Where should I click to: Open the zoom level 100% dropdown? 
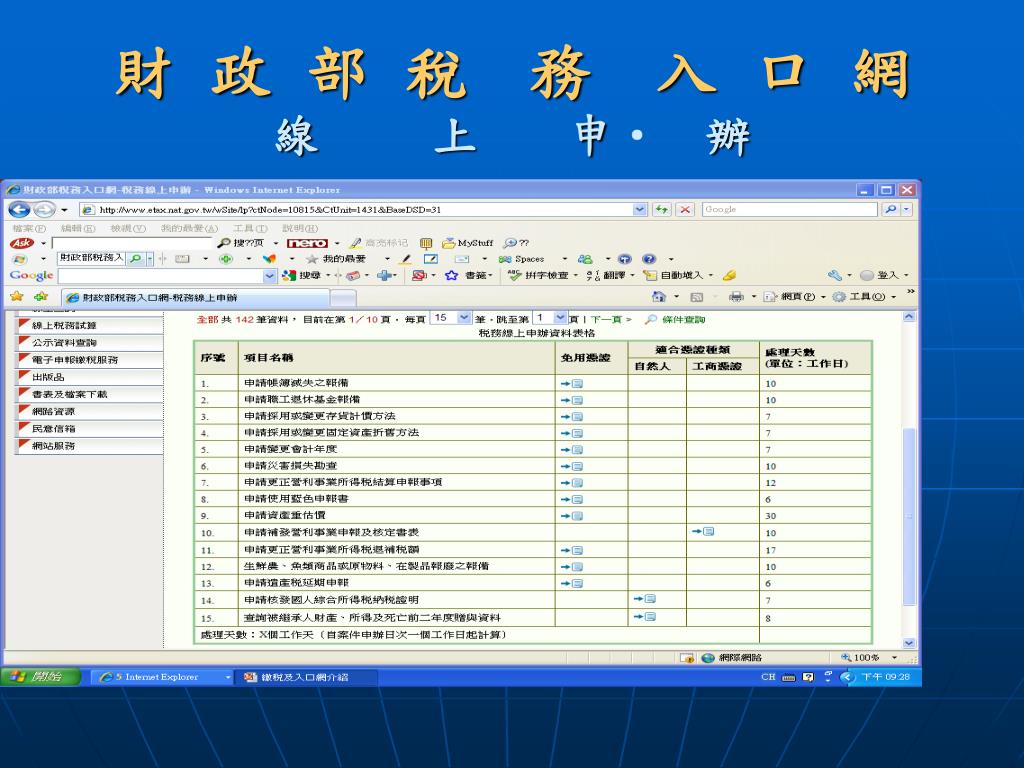pyautogui.click(x=894, y=658)
